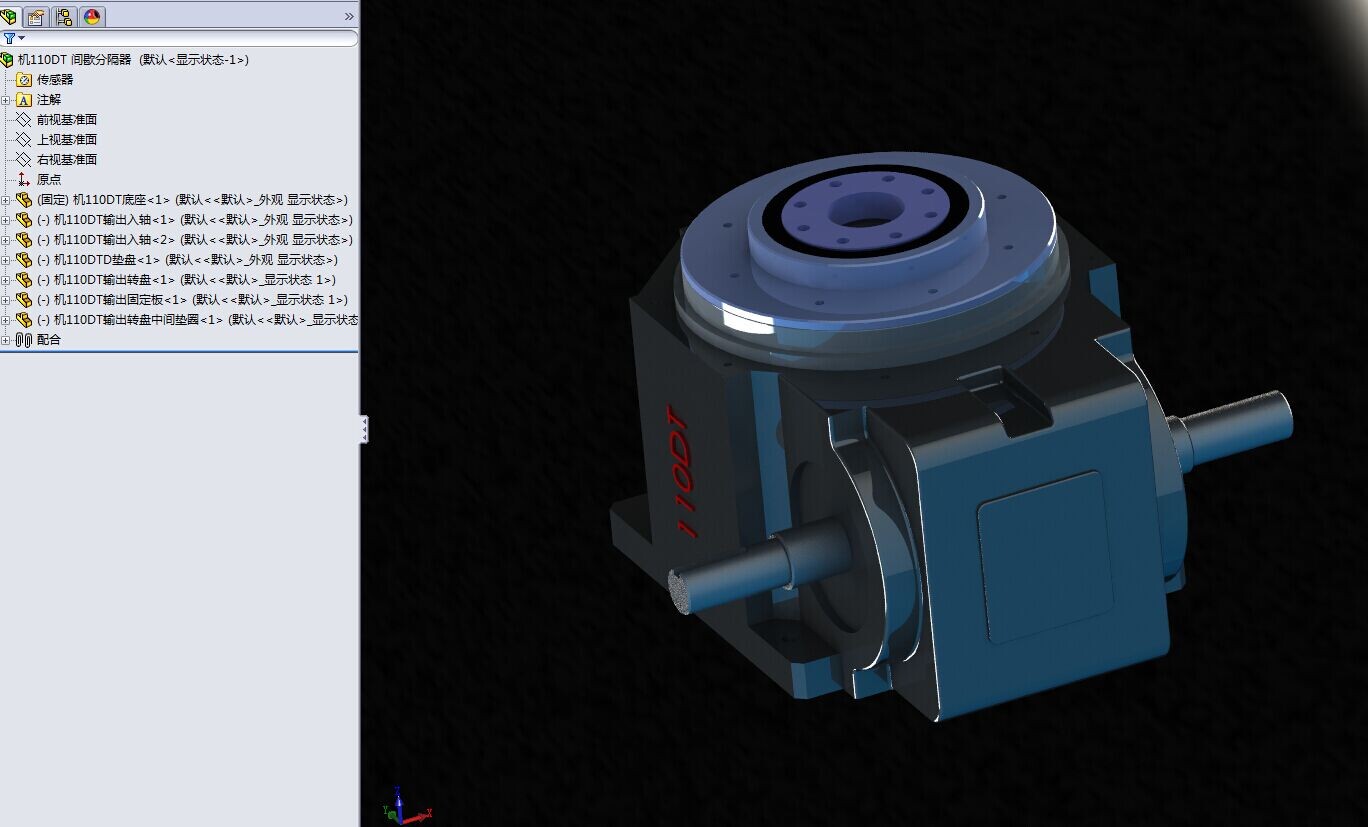Click inside the feature tree filter field

tap(190, 38)
